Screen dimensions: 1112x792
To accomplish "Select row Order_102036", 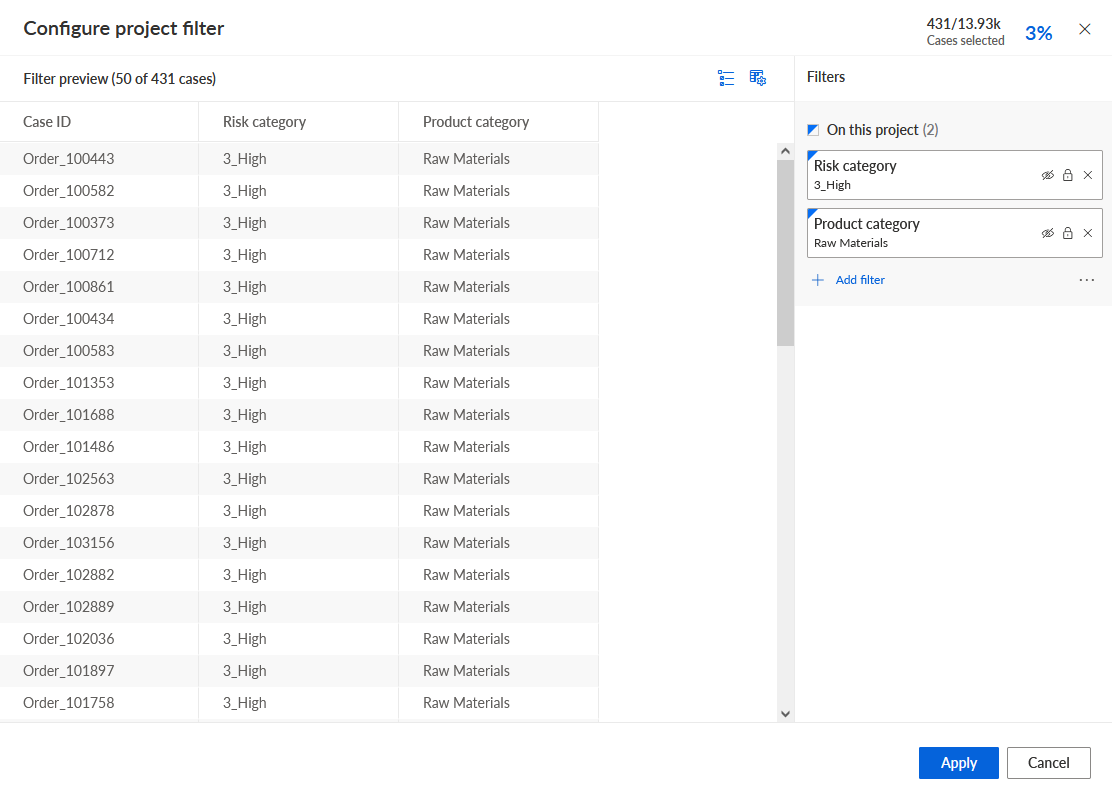I will (x=299, y=639).
